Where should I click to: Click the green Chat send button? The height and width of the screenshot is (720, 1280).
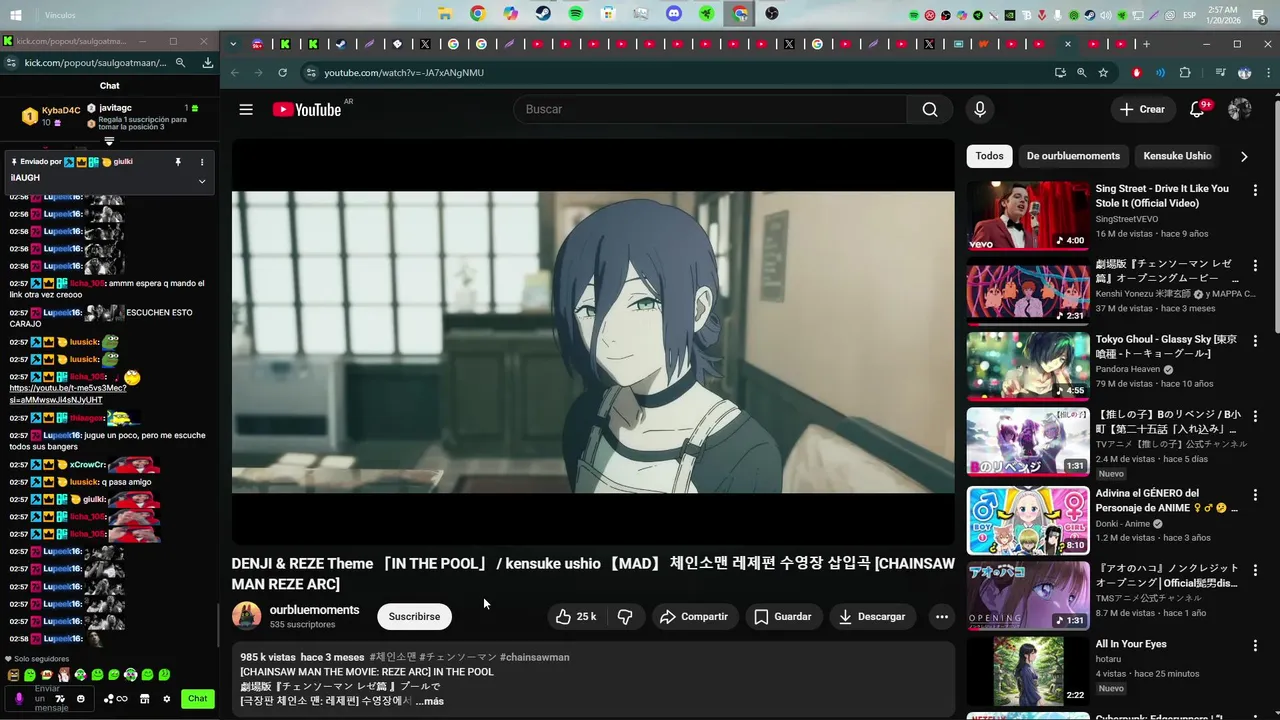(x=198, y=699)
